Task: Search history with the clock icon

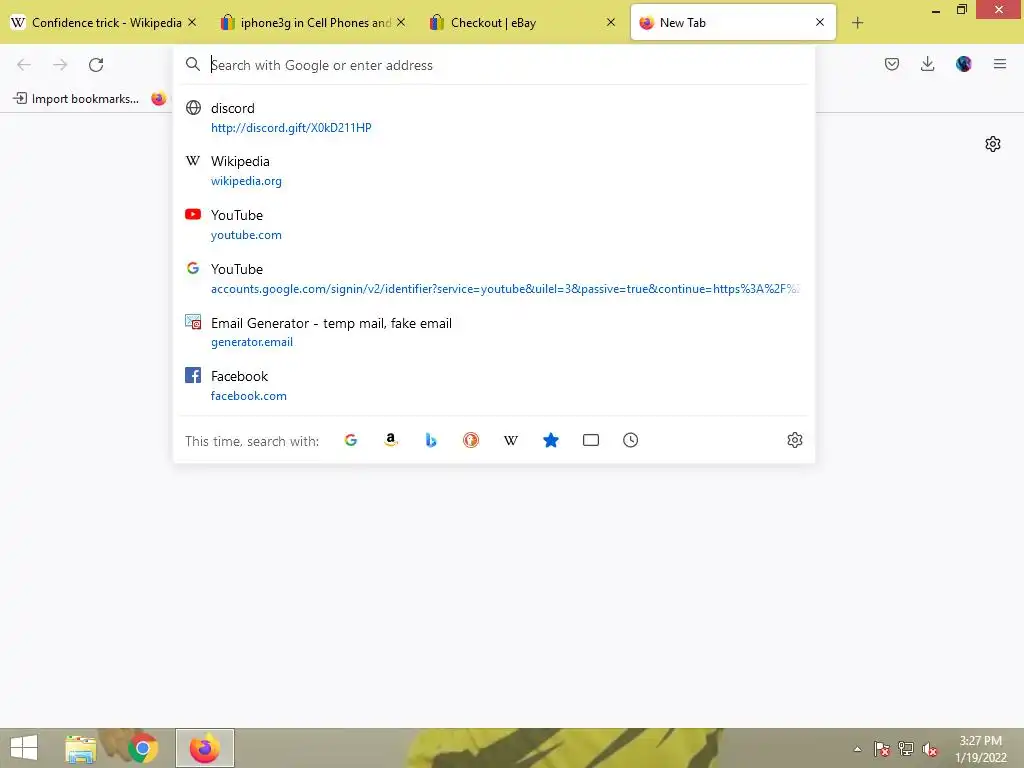Action: tap(630, 440)
